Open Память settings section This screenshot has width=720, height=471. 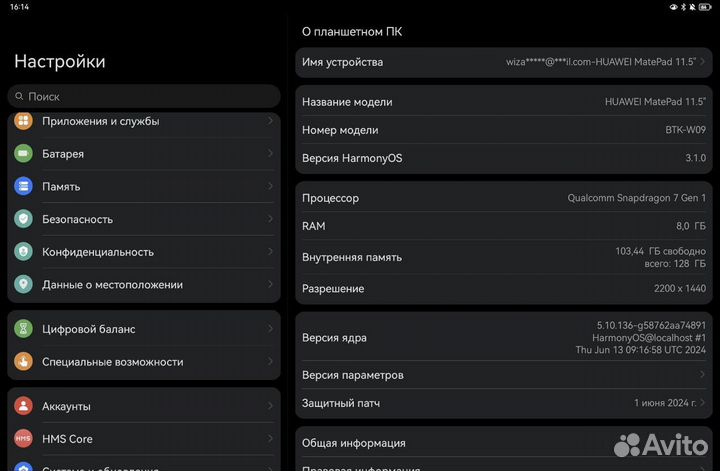(x=144, y=186)
